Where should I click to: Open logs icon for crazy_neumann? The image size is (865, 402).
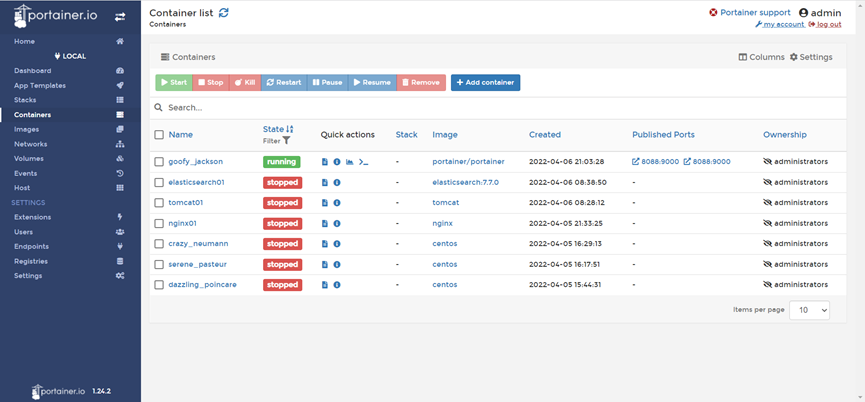[325, 244]
